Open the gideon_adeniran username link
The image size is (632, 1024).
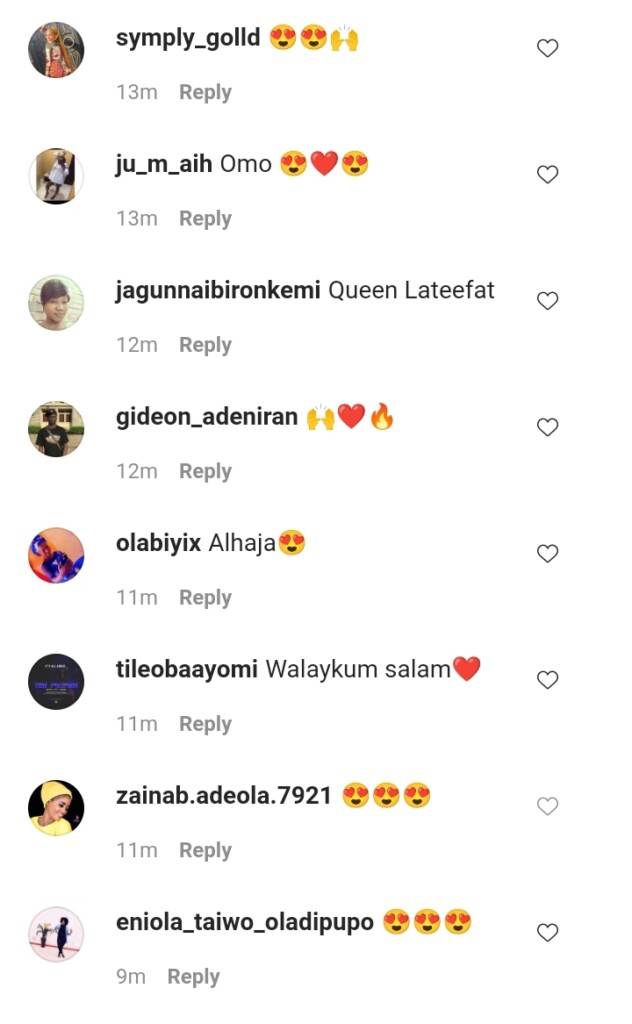tap(206, 417)
